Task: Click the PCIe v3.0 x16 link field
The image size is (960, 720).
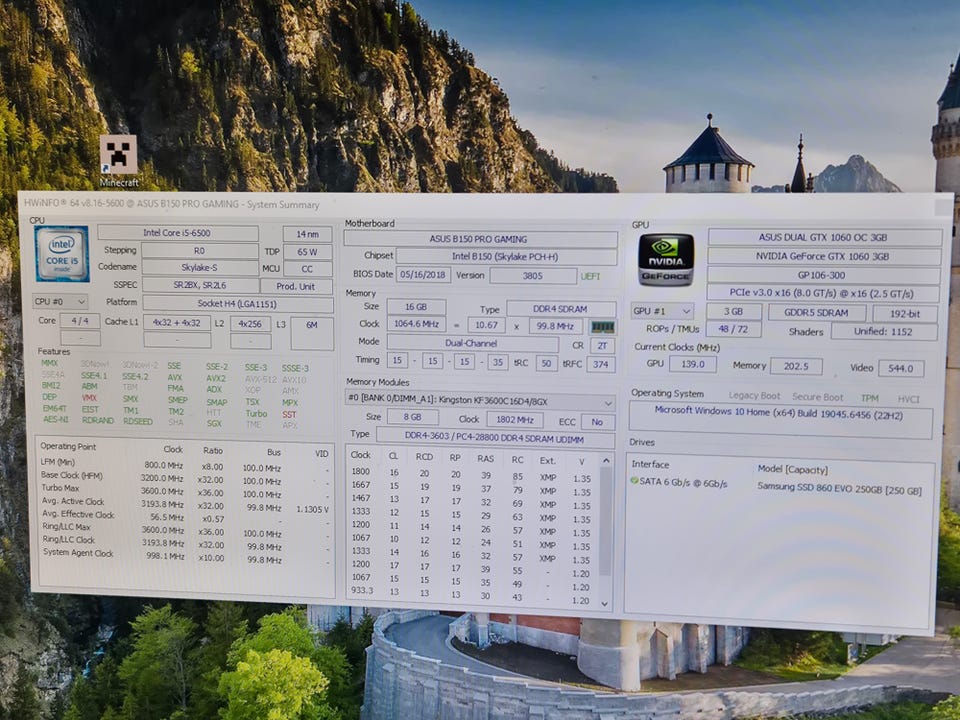Action: click(x=822, y=293)
